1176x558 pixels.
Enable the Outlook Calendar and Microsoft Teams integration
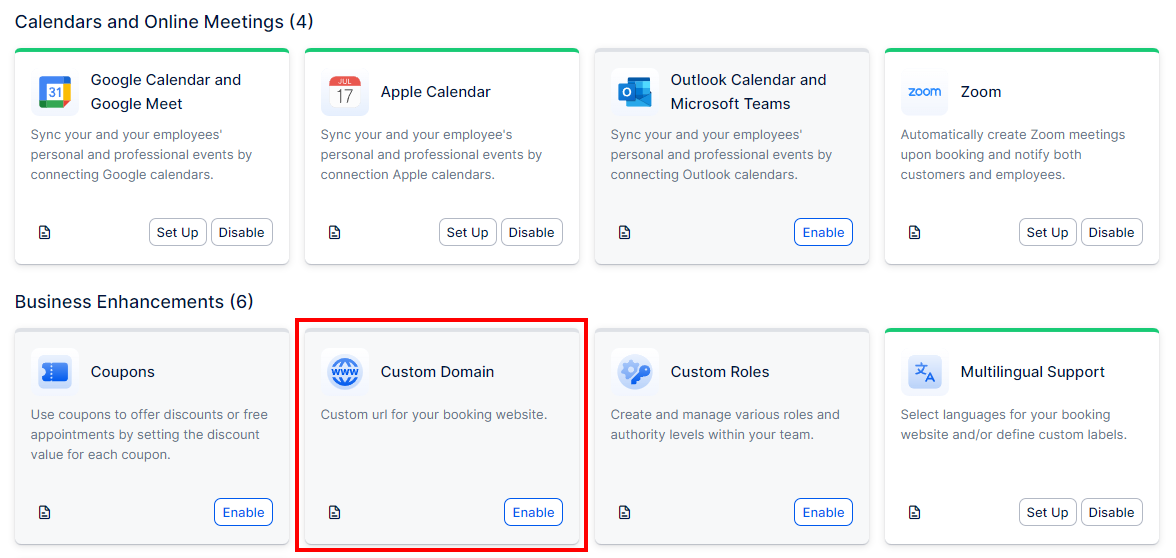click(x=823, y=232)
